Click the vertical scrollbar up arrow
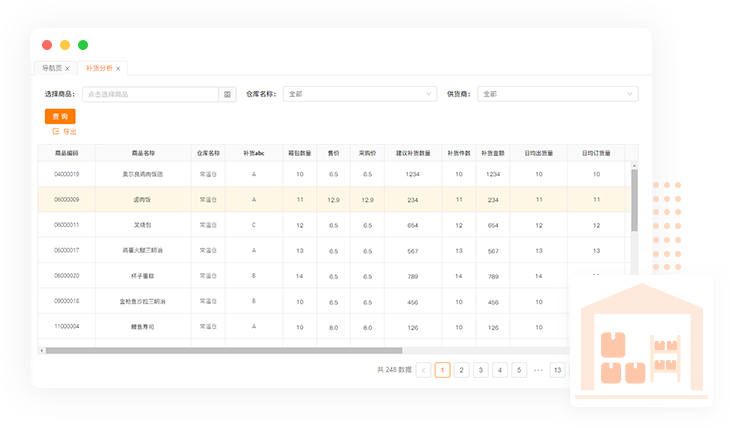 coord(634,166)
